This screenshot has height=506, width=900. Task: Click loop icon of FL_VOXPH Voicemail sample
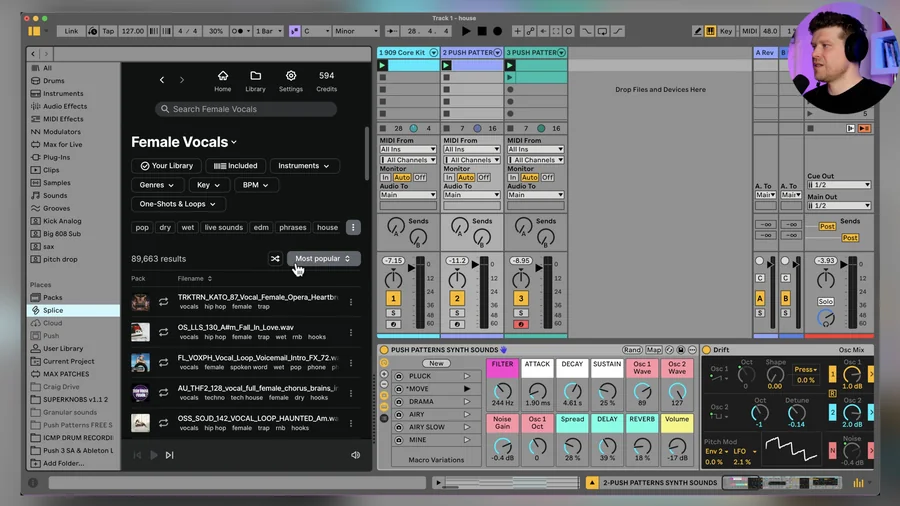(164, 363)
